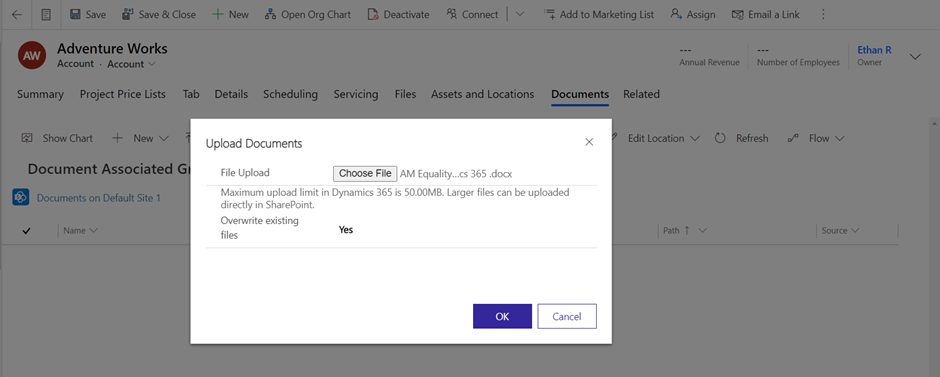Toggle Overwrite existing files Yes option
The width and height of the screenshot is (940, 377).
pos(346,230)
